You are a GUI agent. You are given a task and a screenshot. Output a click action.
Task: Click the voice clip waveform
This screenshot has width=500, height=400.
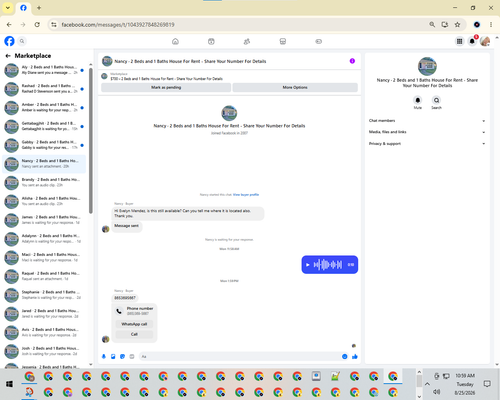click(328, 265)
